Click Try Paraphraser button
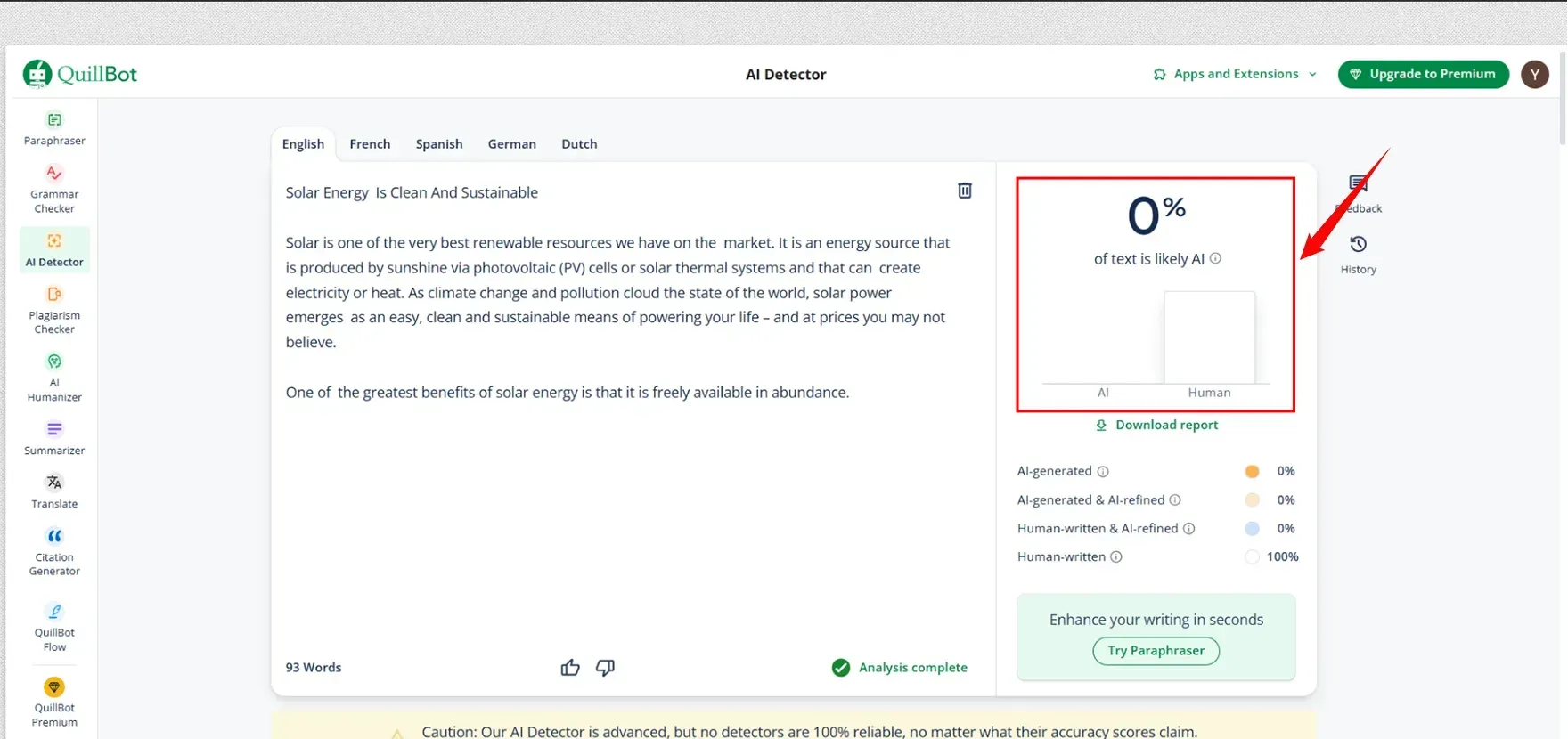 coord(1156,651)
